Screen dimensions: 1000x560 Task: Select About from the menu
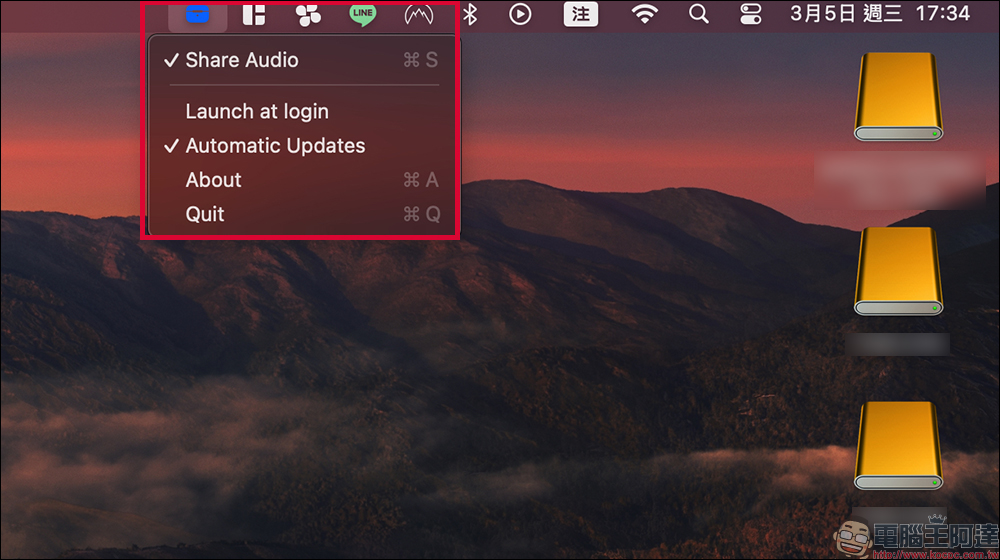[x=214, y=180]
